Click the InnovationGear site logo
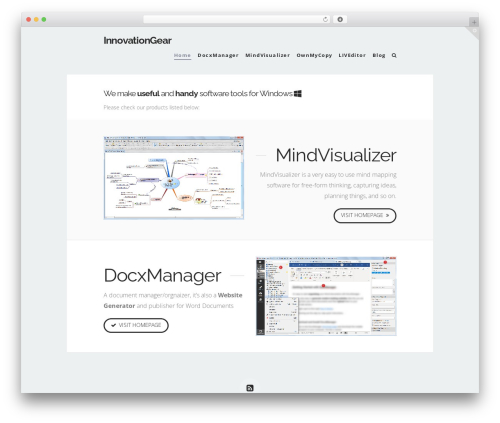The image size is (500, 423). [137, 41]
